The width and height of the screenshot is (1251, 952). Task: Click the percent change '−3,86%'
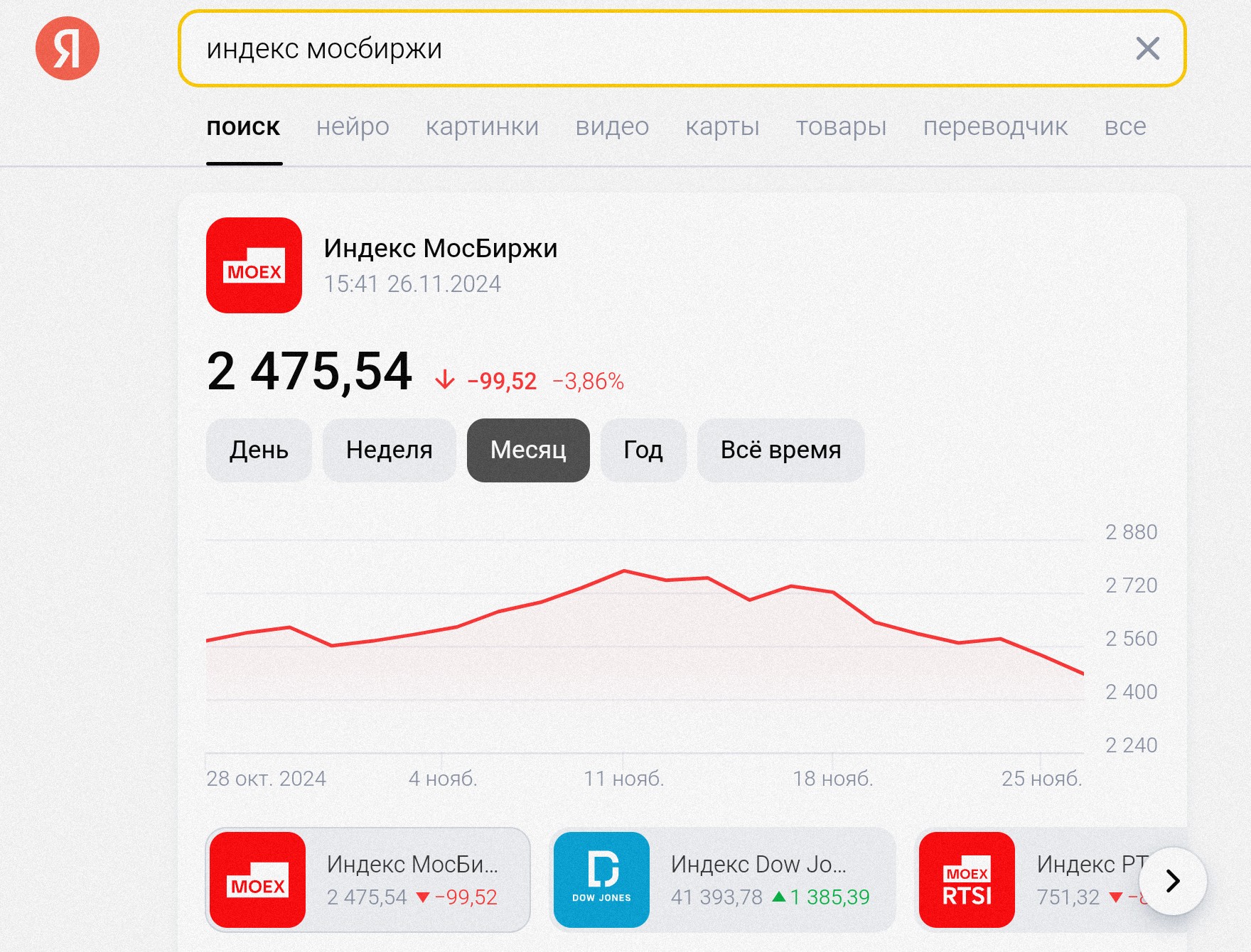[x=588, y=382]
